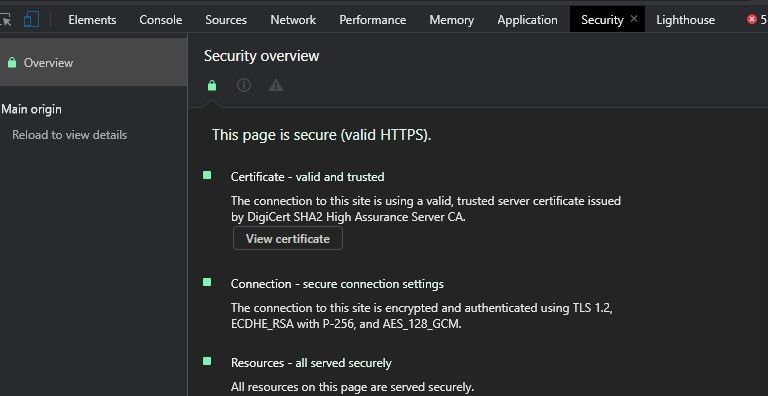Screen dimensions: 768x396
Task: Select Overview in the sidebar
Action: pos(93,63)
